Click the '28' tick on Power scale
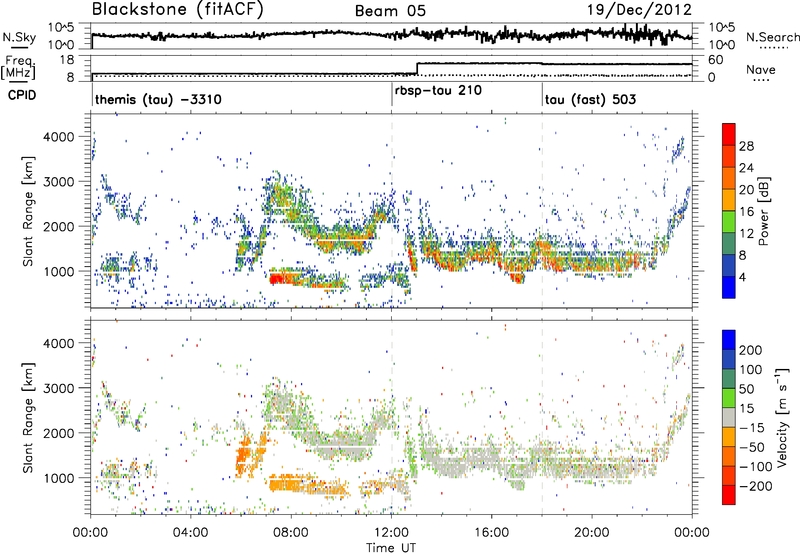The width and height of the screenshot is (800, 554). point(746,146)
